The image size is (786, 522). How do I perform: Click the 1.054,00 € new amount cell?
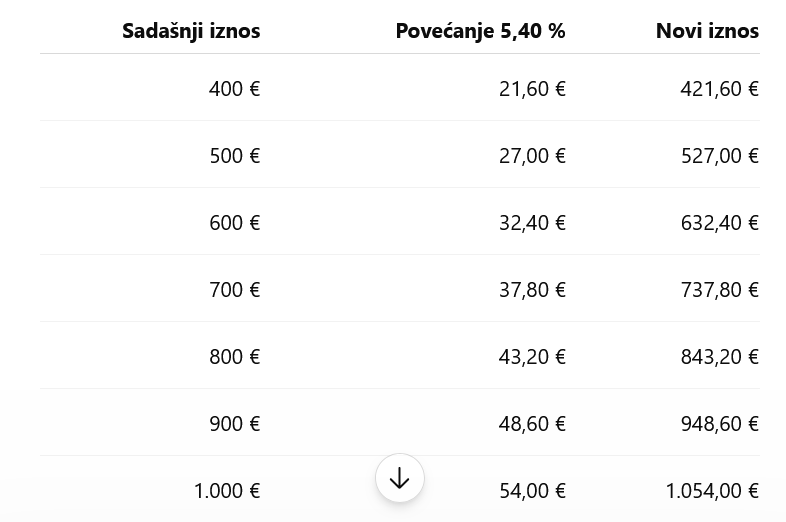coord(712,491)
